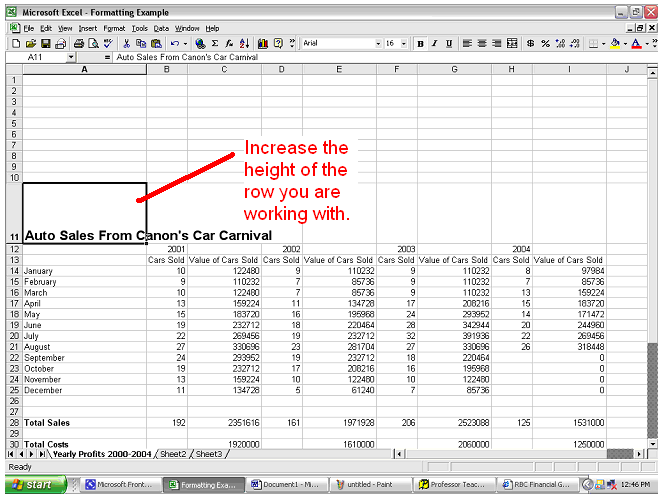The height and width of the screenshot is (501, 660).
Task: Apply Merge and Center to cells
Action: 512,44
